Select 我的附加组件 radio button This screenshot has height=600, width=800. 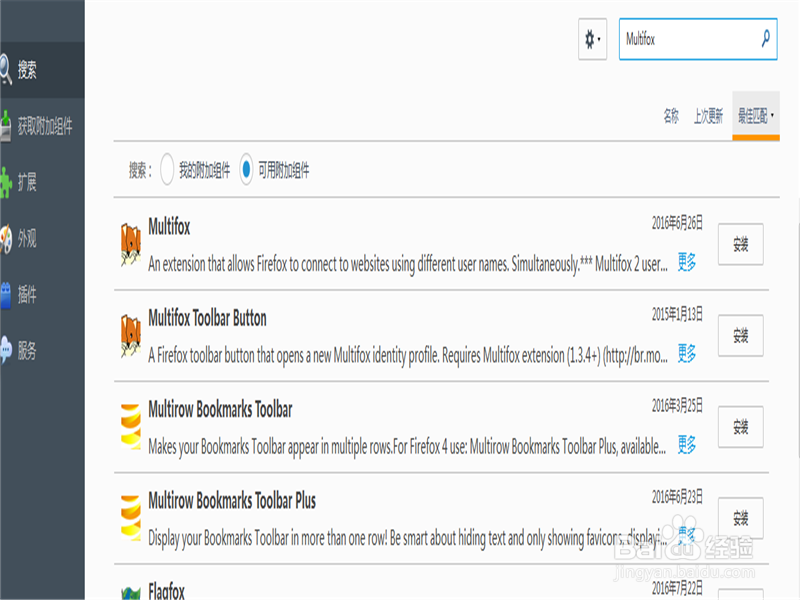(167, 169)
